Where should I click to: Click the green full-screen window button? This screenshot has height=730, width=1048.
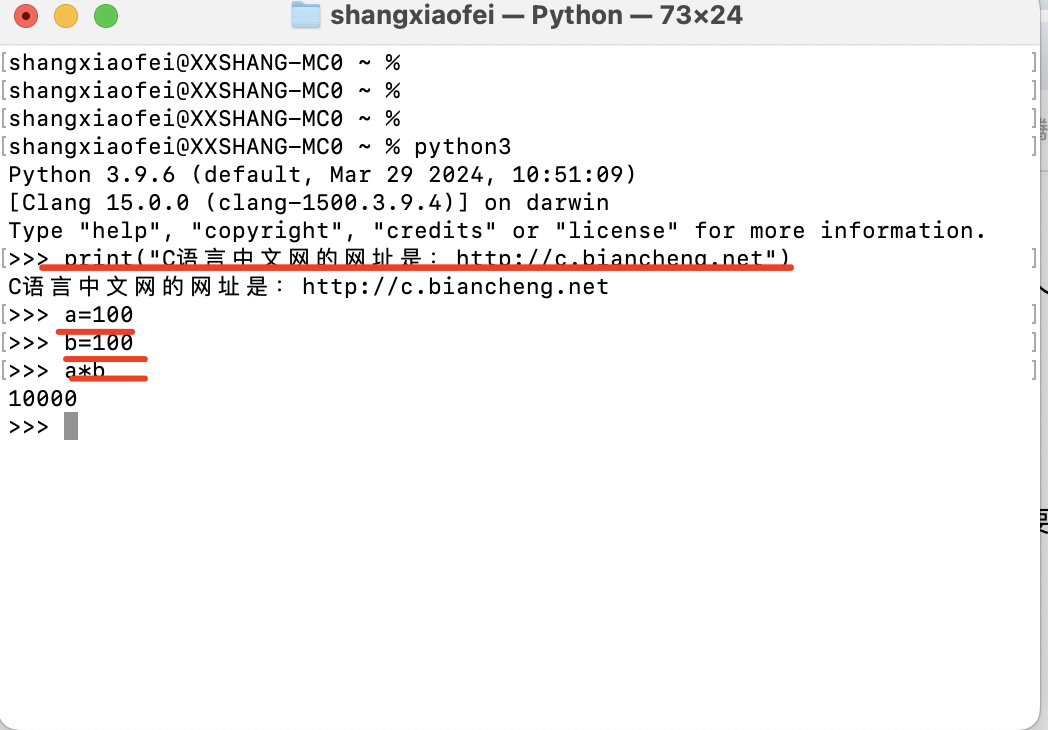(x=106, y=15)
